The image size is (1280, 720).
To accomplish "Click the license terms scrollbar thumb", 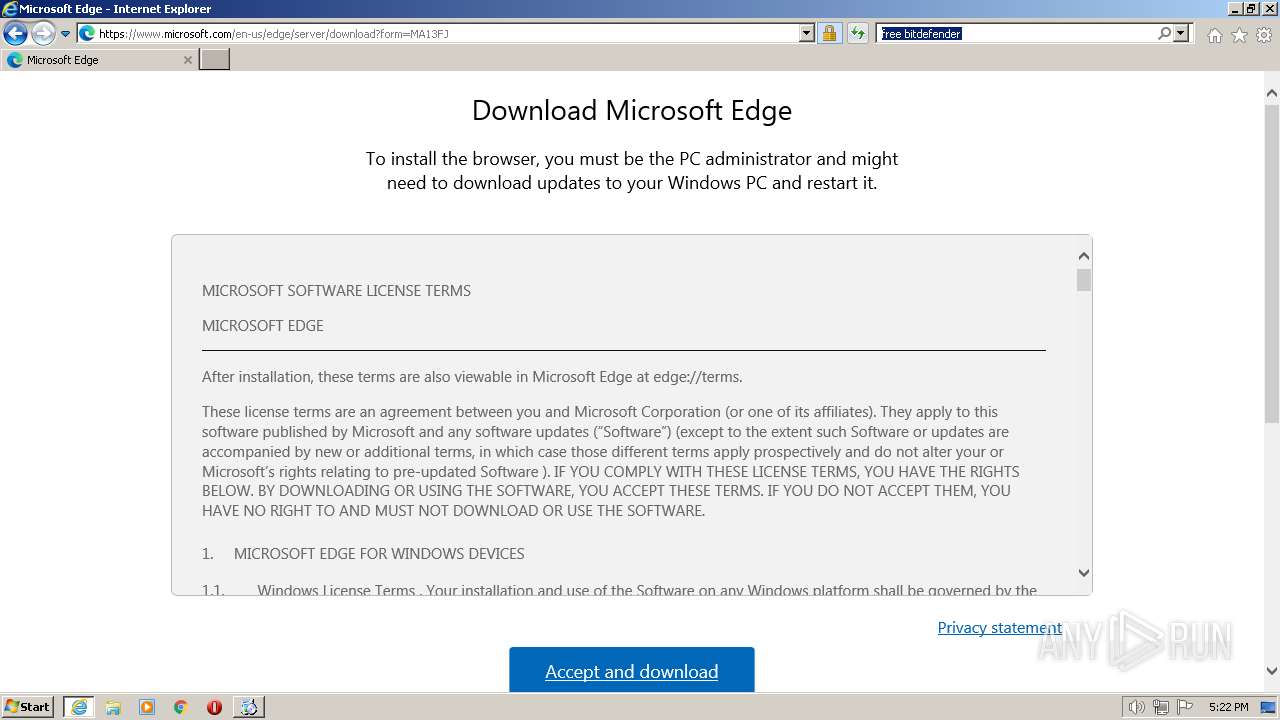I will pos(1084,280).
